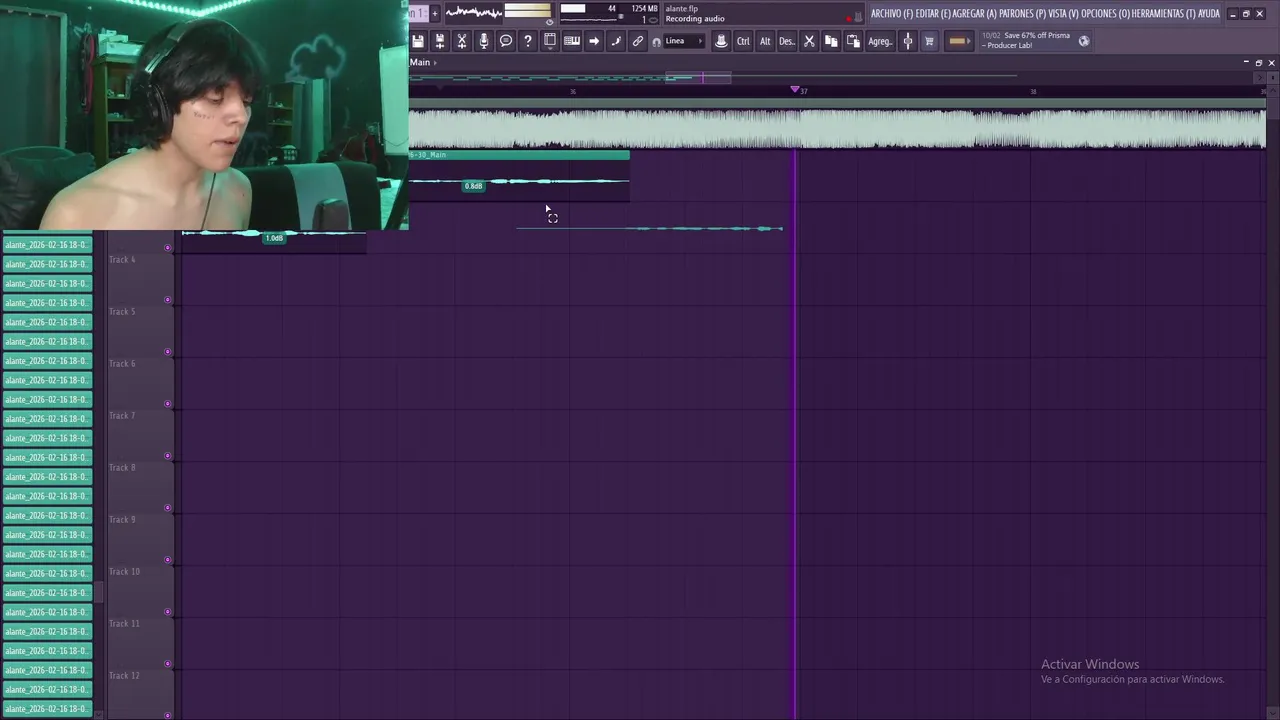The width and height of the screenshot is (1280, 720).
Task: Click the Ctrl modifier button
Action: (x=743, y=41)
